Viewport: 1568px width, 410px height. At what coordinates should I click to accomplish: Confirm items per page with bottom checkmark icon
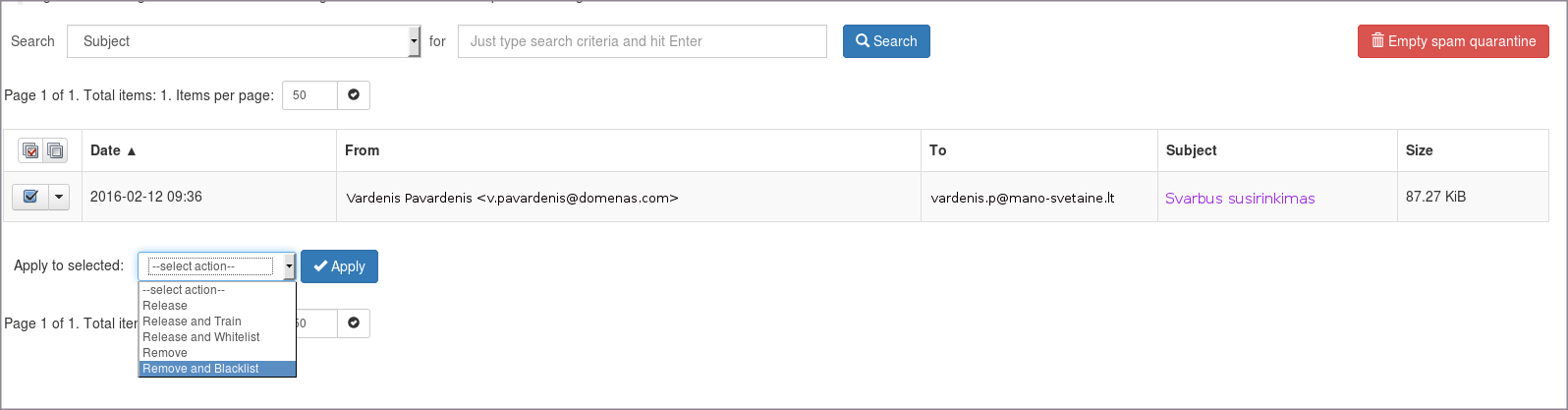(x=354, y=323)
